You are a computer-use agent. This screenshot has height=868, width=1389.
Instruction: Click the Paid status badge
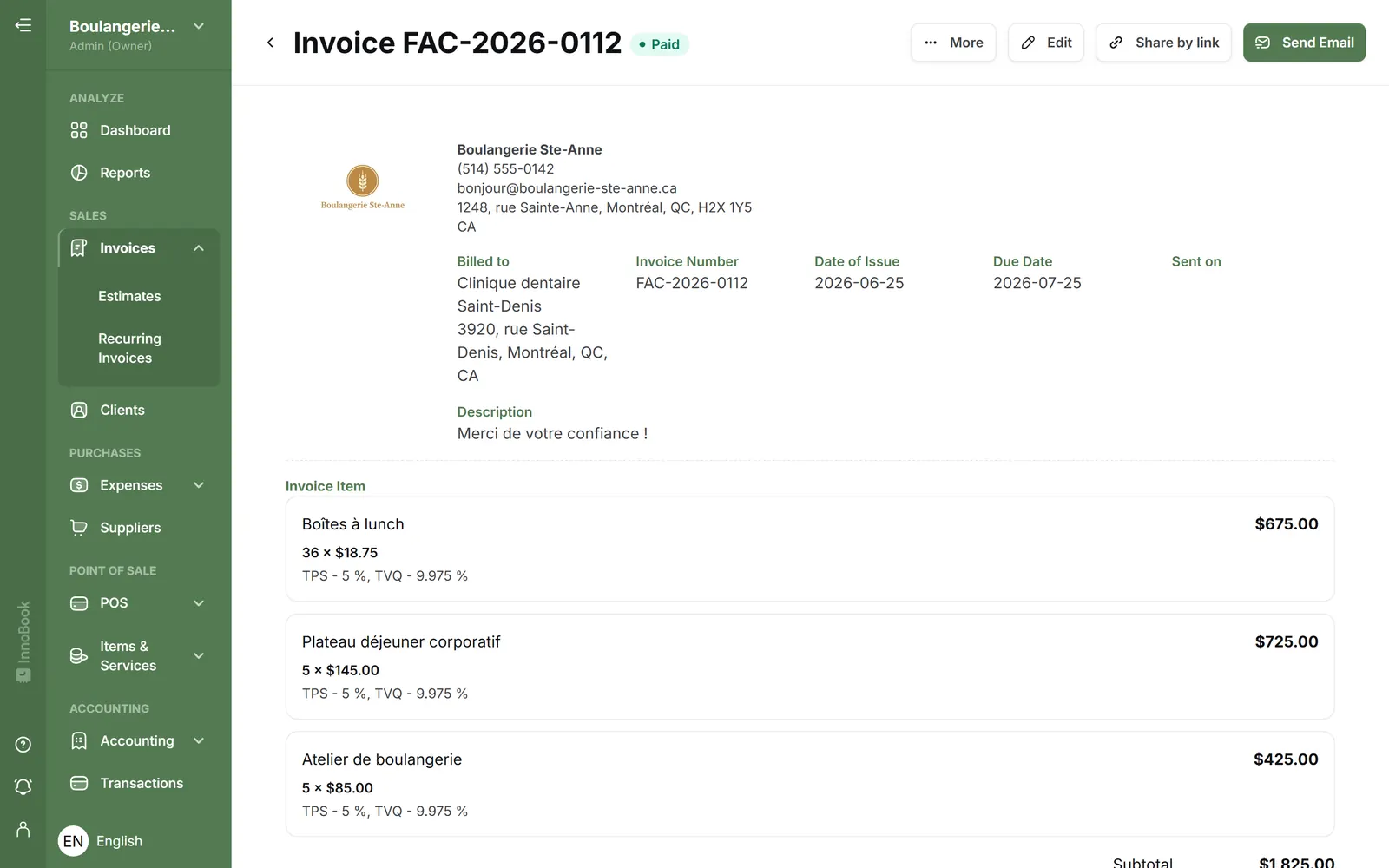pyautogui.click(x=659, y=44)
